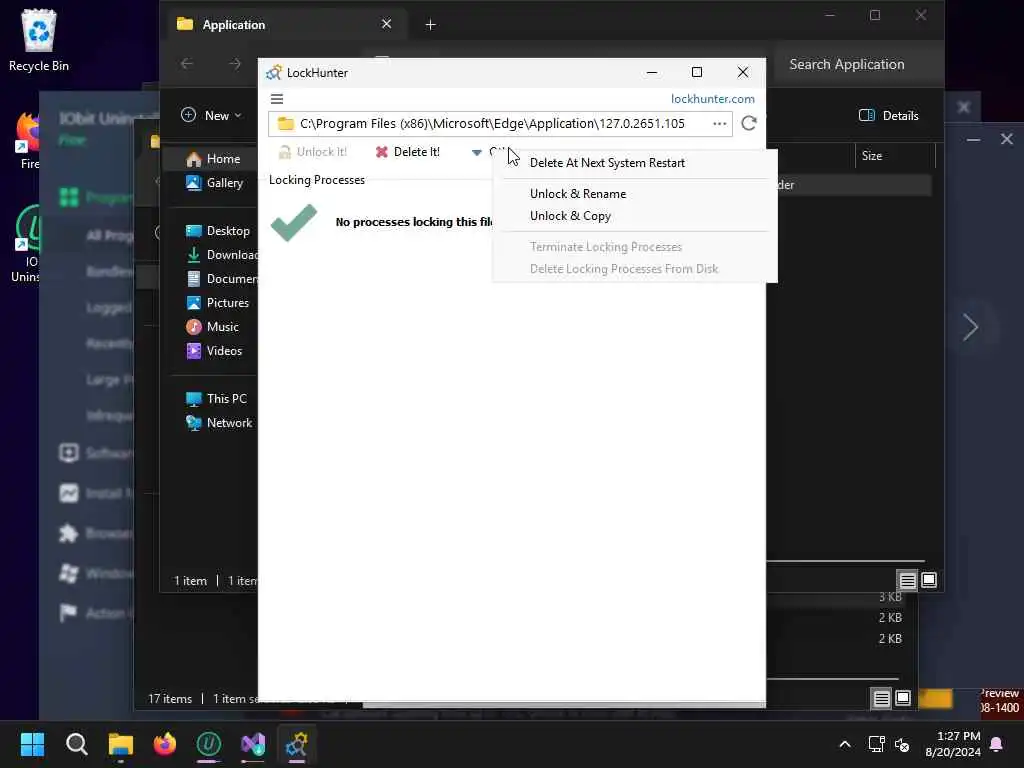This screenshot has width=1024, height=768.
Task: Open the LockHunter hamburger menu
Action: point(277,99)
